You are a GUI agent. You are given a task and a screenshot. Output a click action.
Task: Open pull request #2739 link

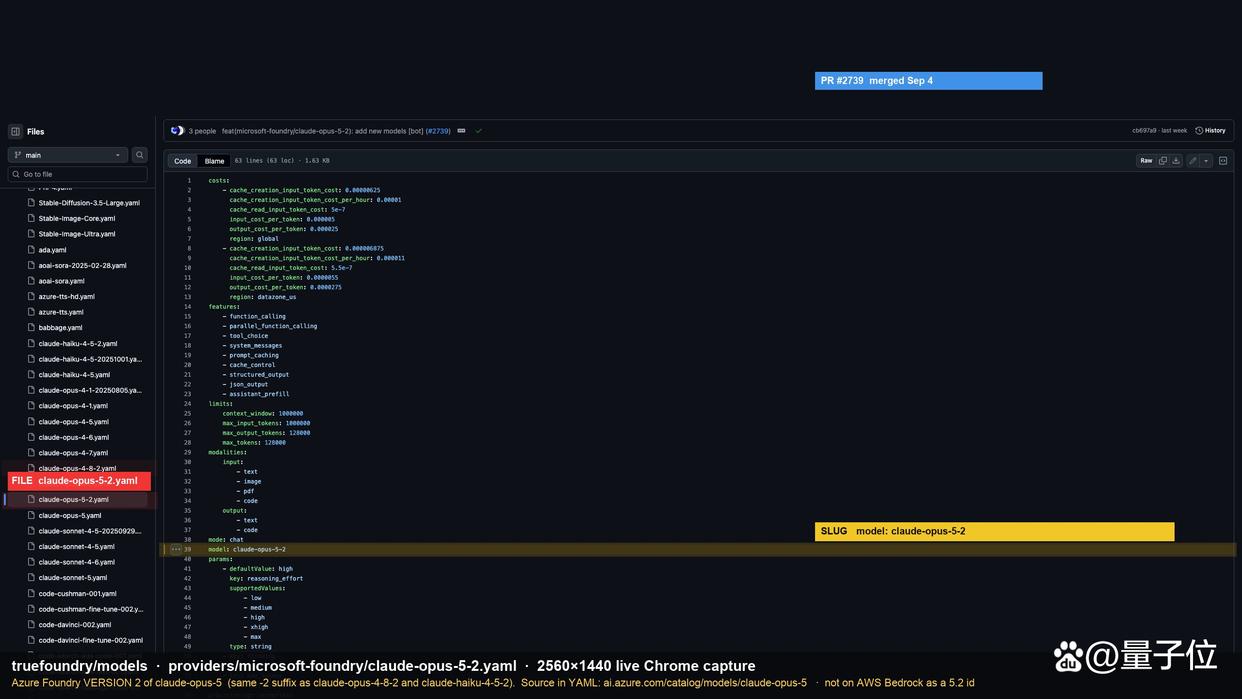pos(438,131)
